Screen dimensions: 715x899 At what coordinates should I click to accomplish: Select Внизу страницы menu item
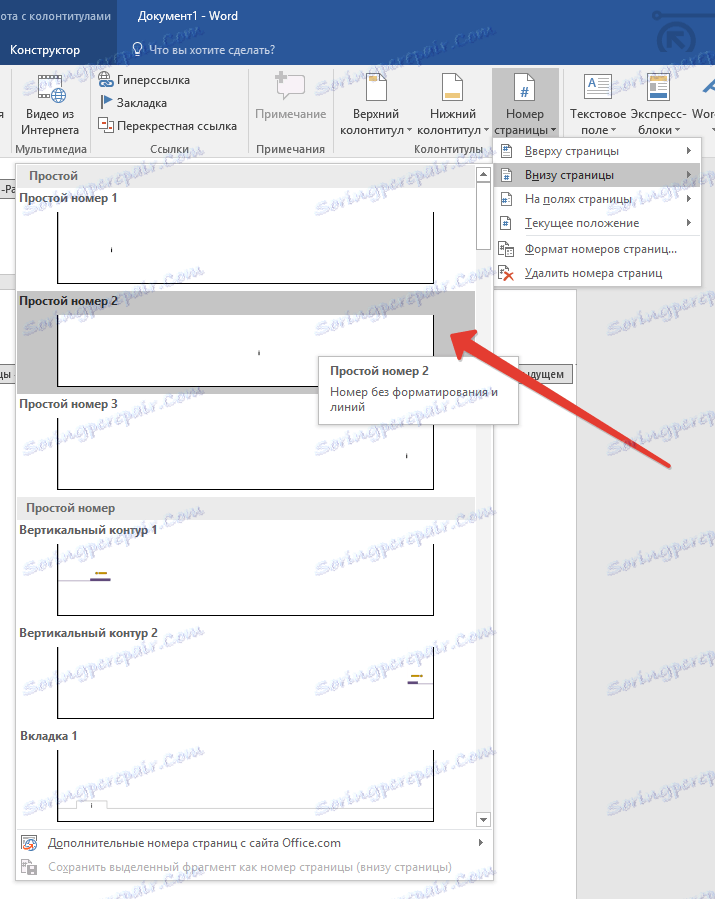[597, 175]
